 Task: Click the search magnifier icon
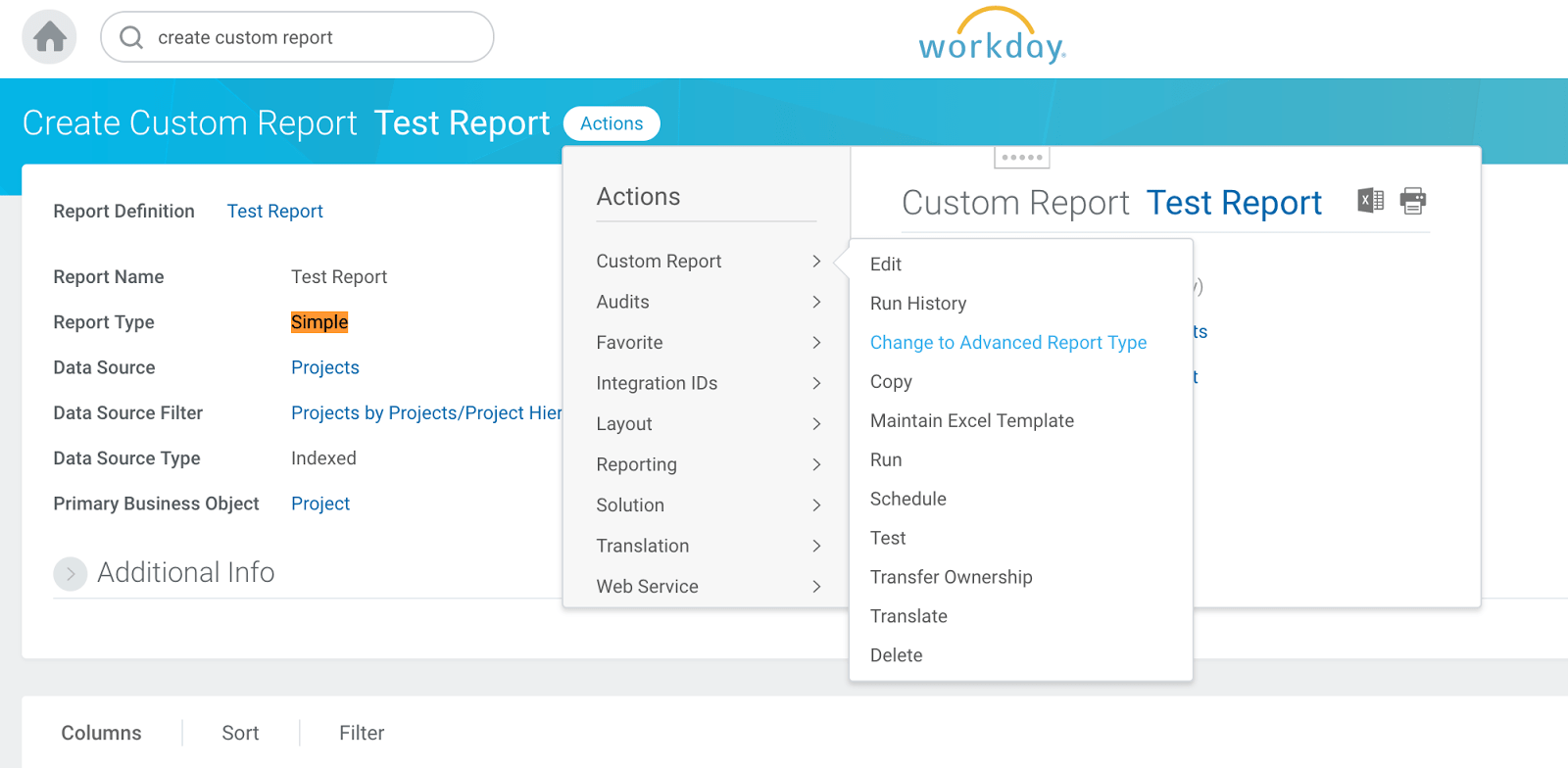pos(131,37)
